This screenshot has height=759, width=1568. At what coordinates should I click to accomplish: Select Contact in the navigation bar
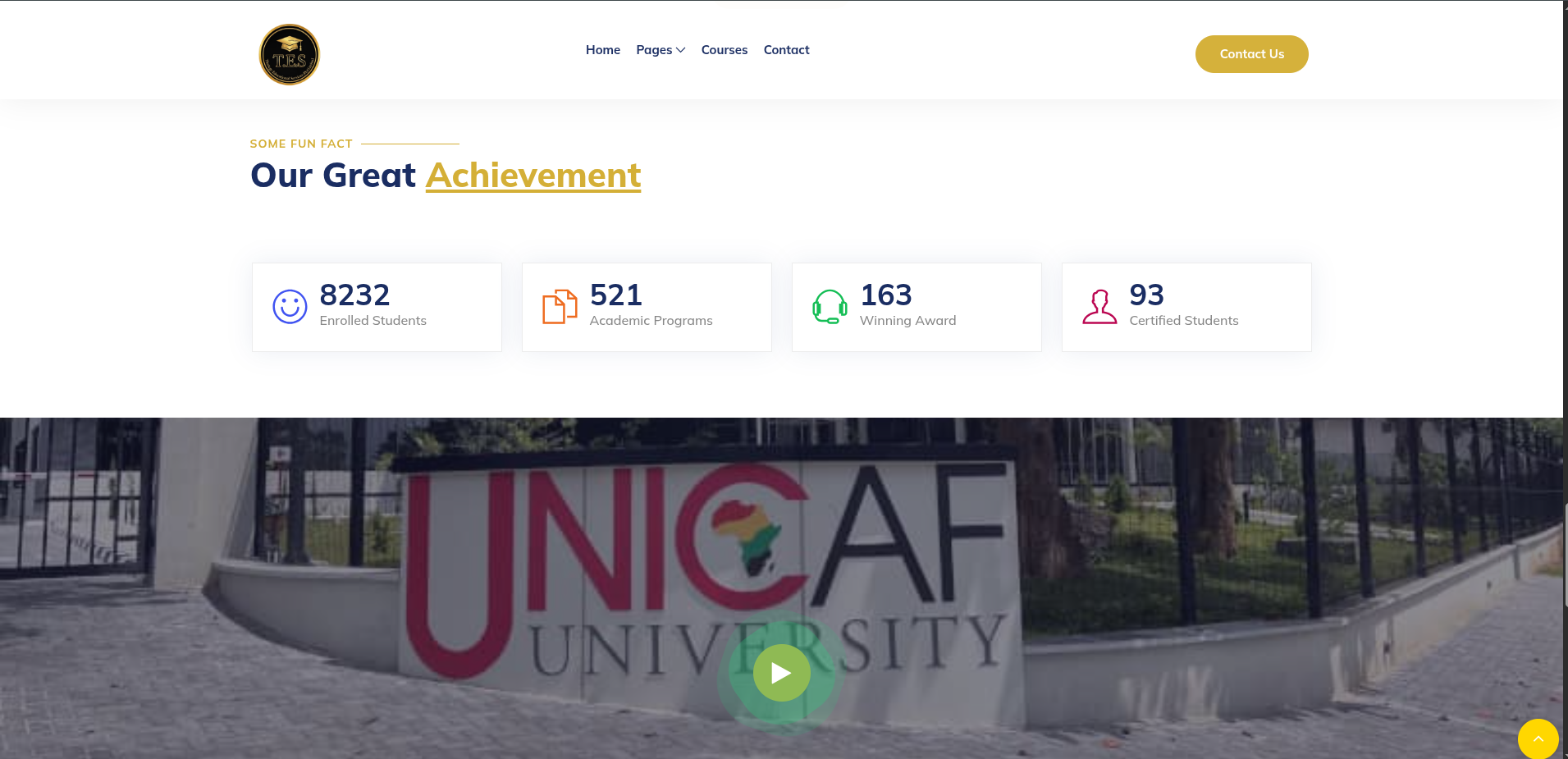click(786, 50)
